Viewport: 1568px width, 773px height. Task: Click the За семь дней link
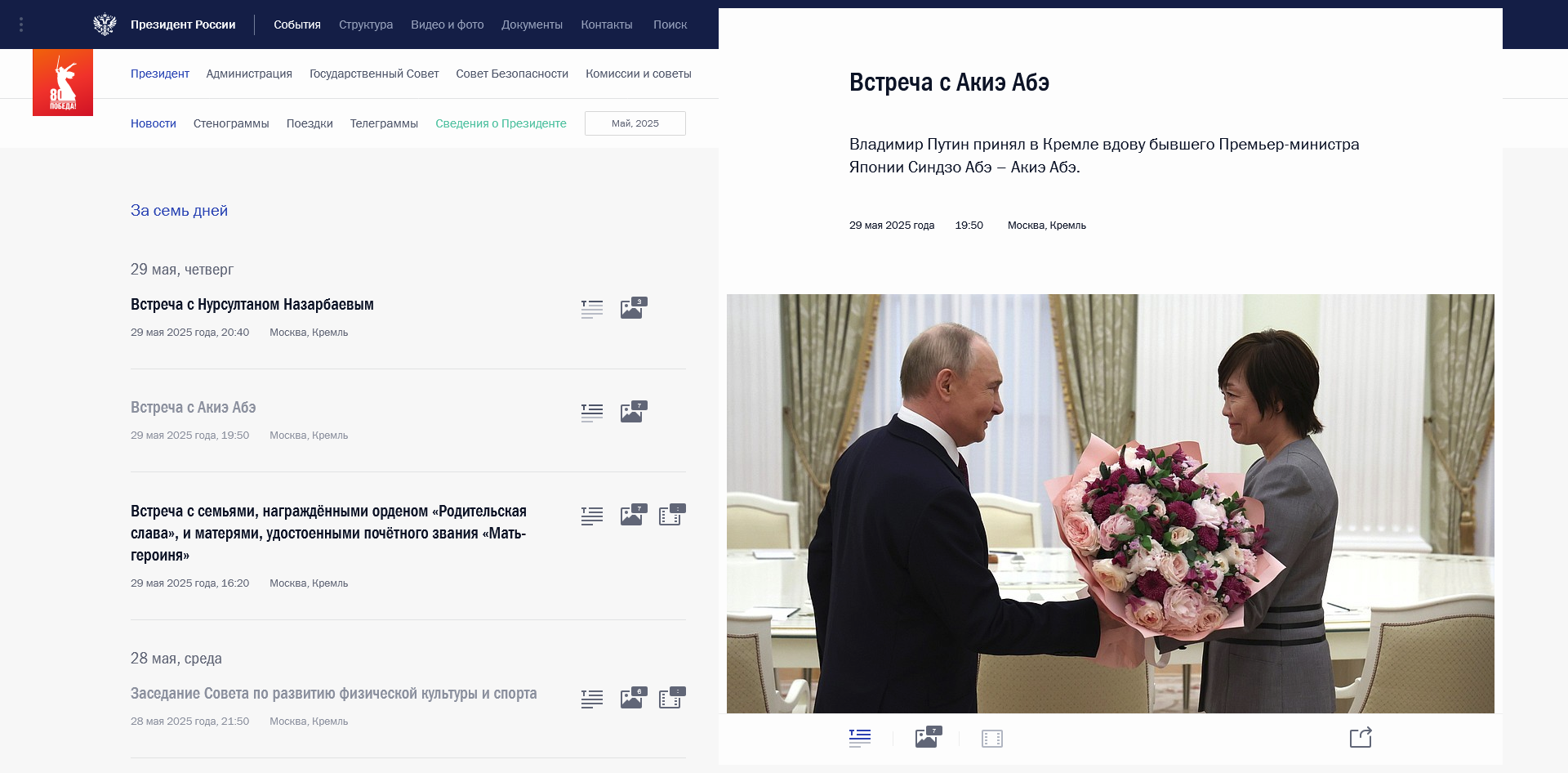tap(179, 211)
